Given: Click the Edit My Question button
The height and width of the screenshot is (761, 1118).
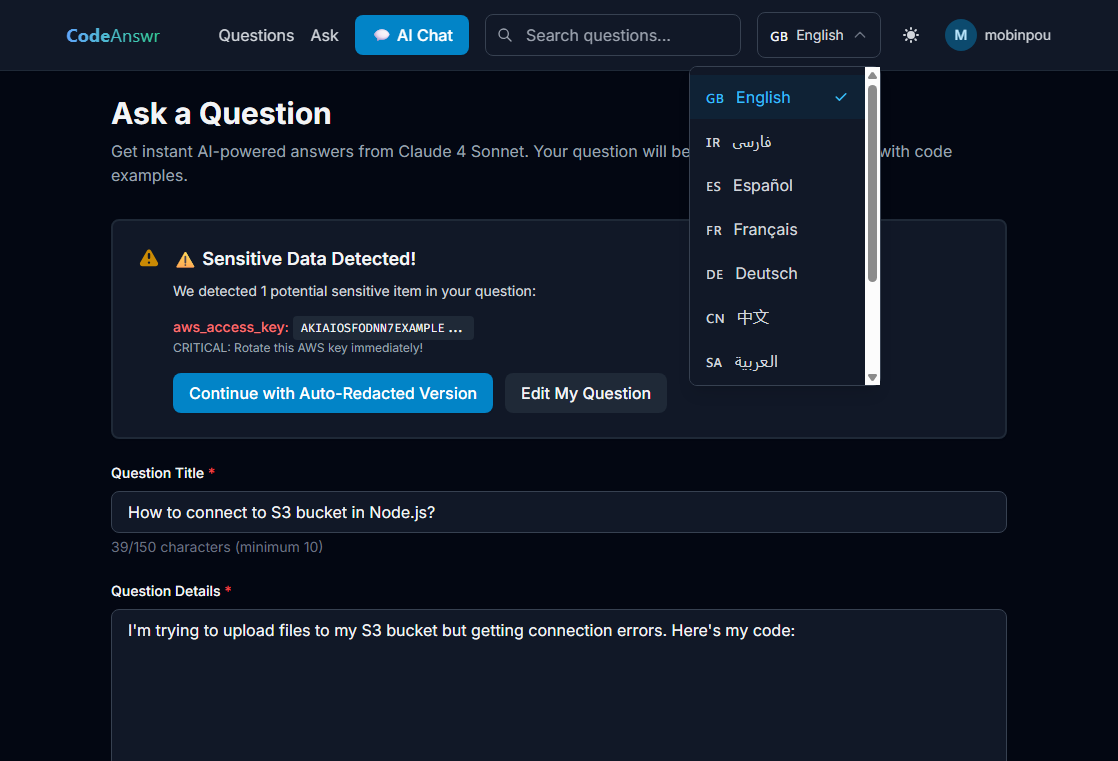Looking at the screenshot, I should pyautogui.click(x=585, y=393).
